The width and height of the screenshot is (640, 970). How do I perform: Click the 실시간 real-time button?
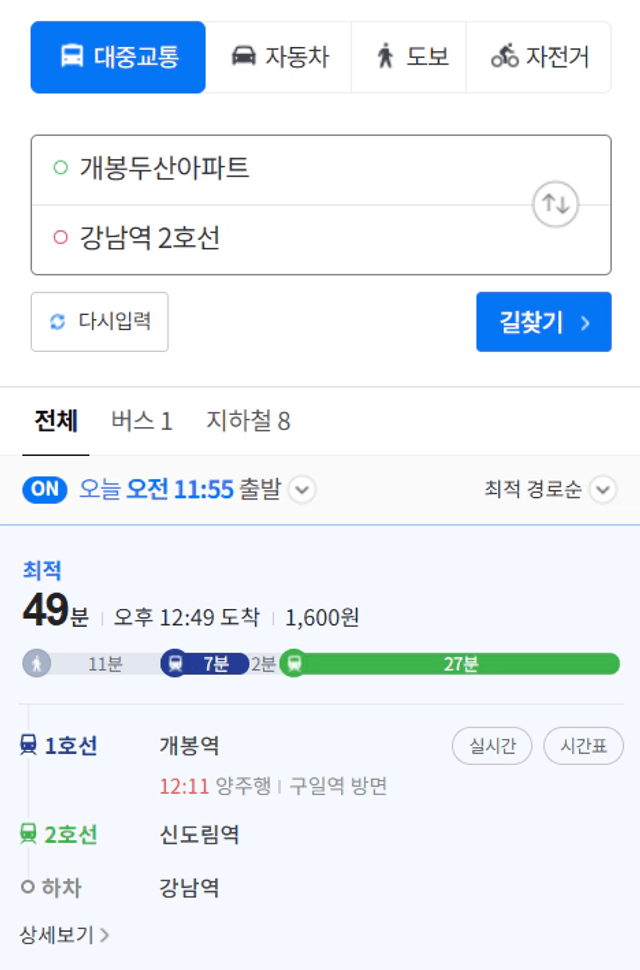[492, 745]
